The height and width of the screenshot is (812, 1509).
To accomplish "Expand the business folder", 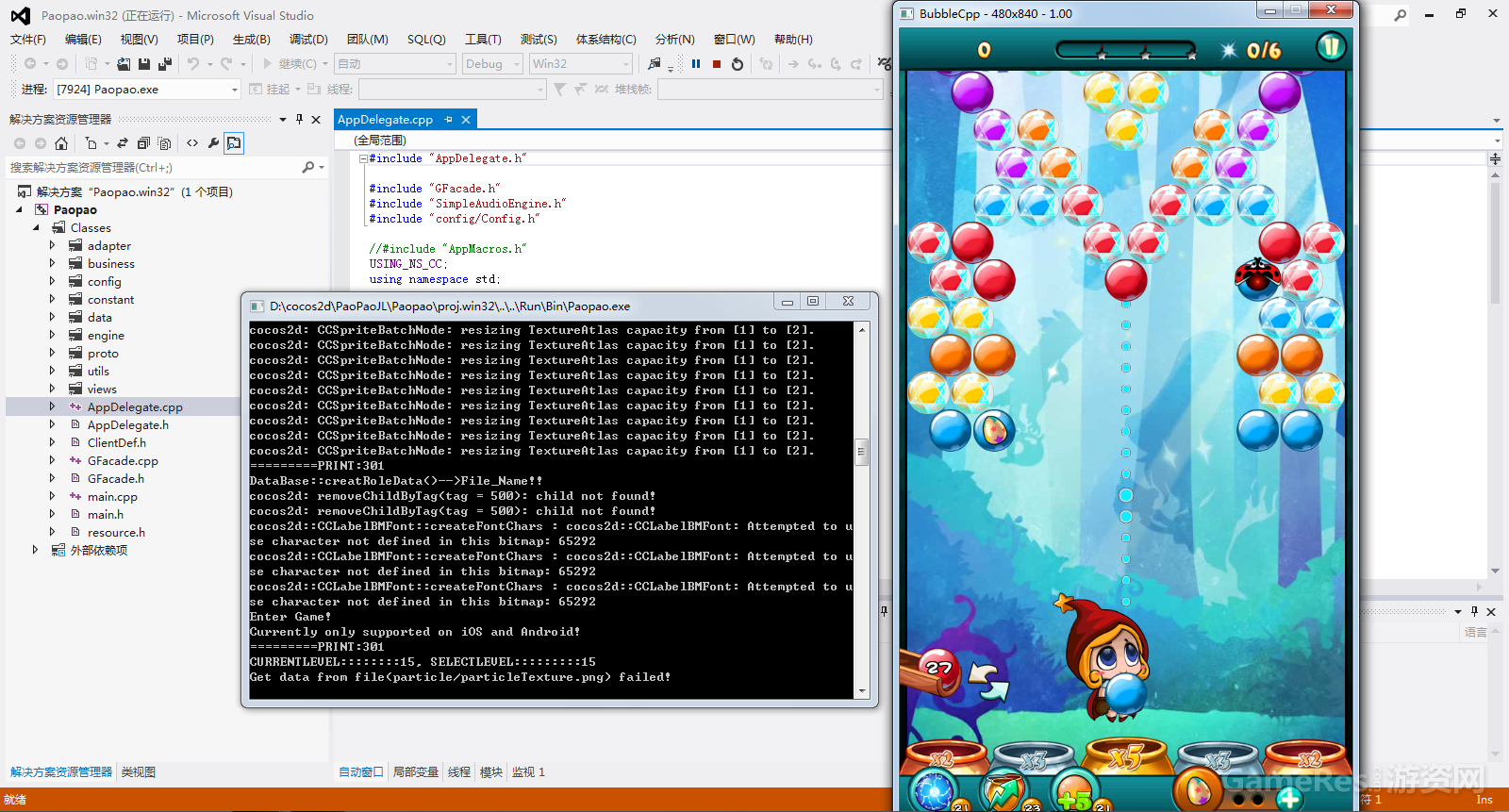I will coord(52,263).
